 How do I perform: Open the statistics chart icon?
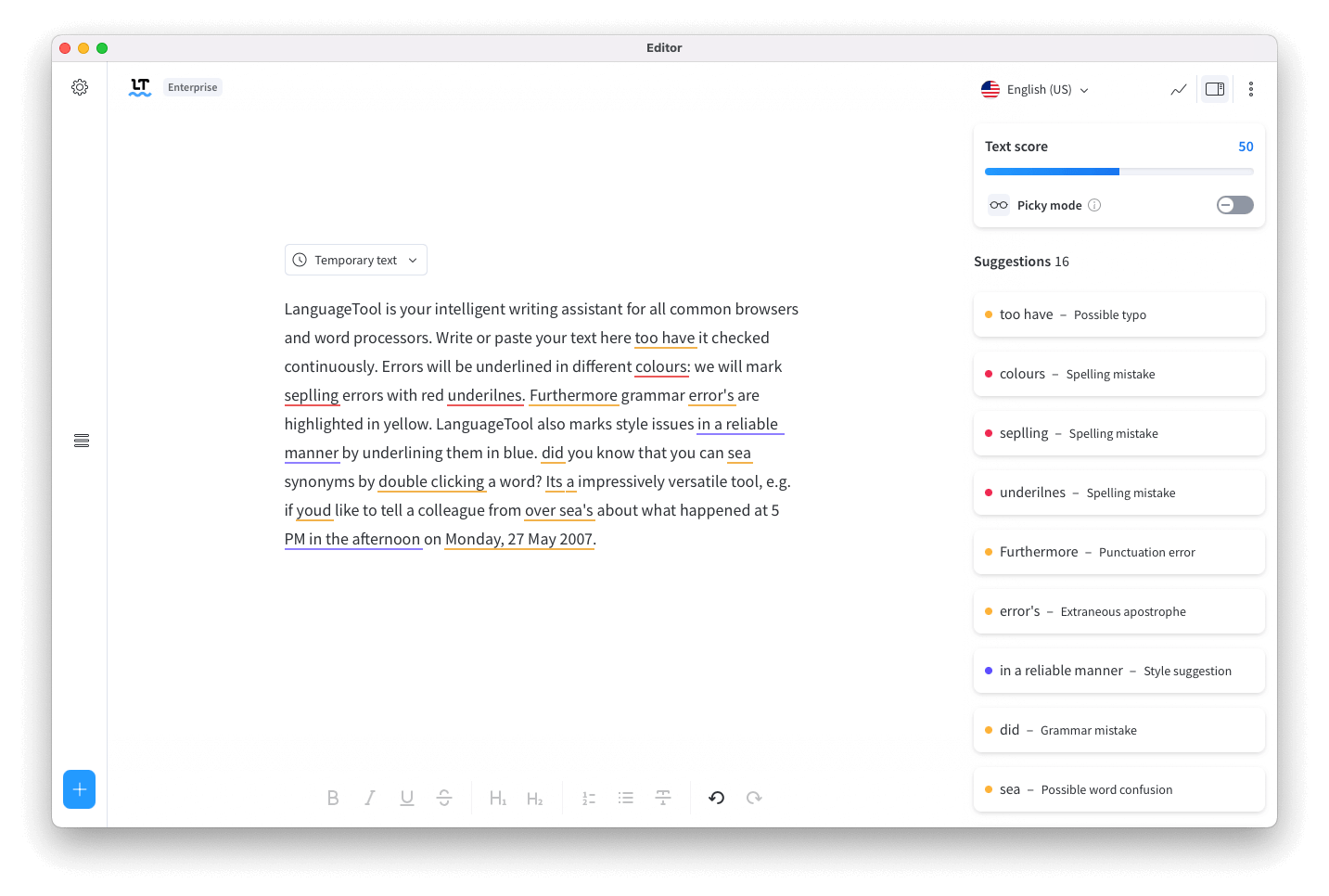(x=1179, y=89)
